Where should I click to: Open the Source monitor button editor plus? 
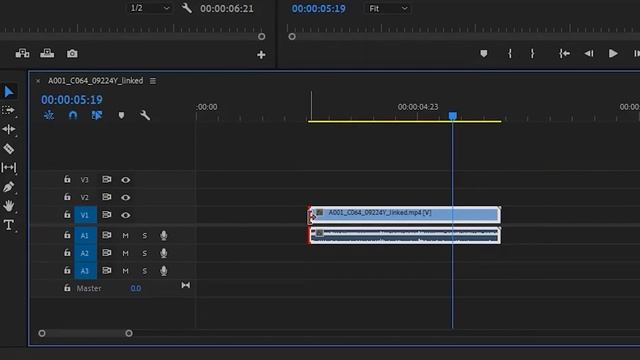click(261, 55)
